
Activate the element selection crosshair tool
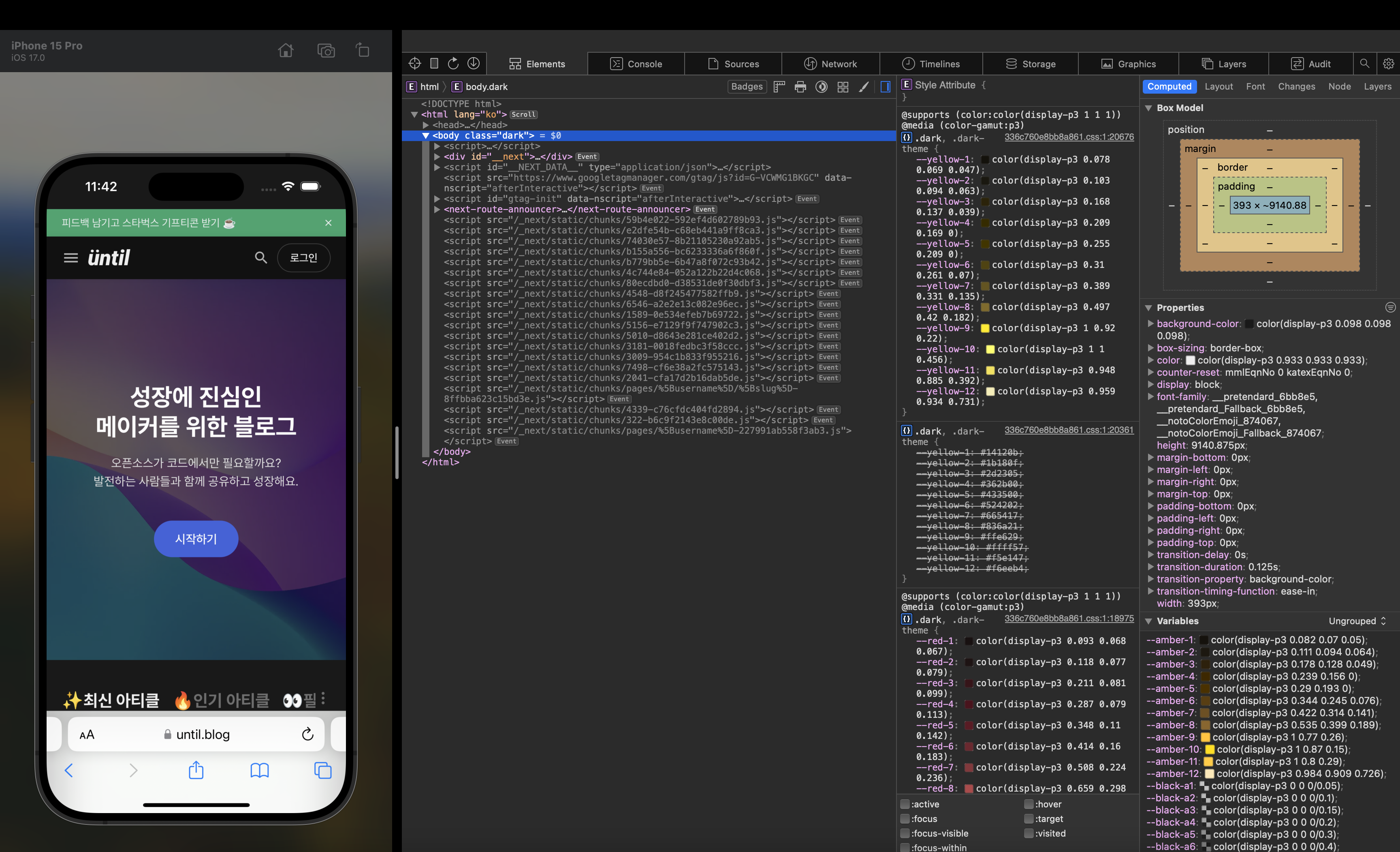[415, 64]
